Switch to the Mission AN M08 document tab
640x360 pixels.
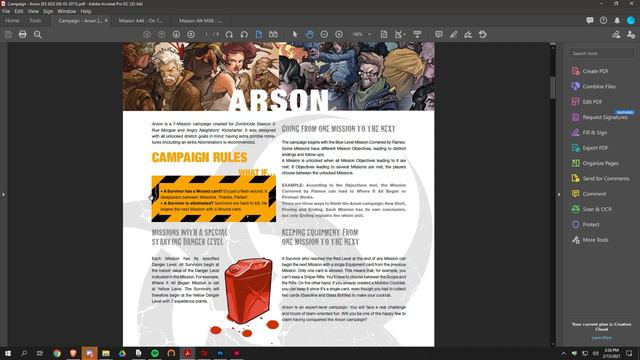pos(200,20)
